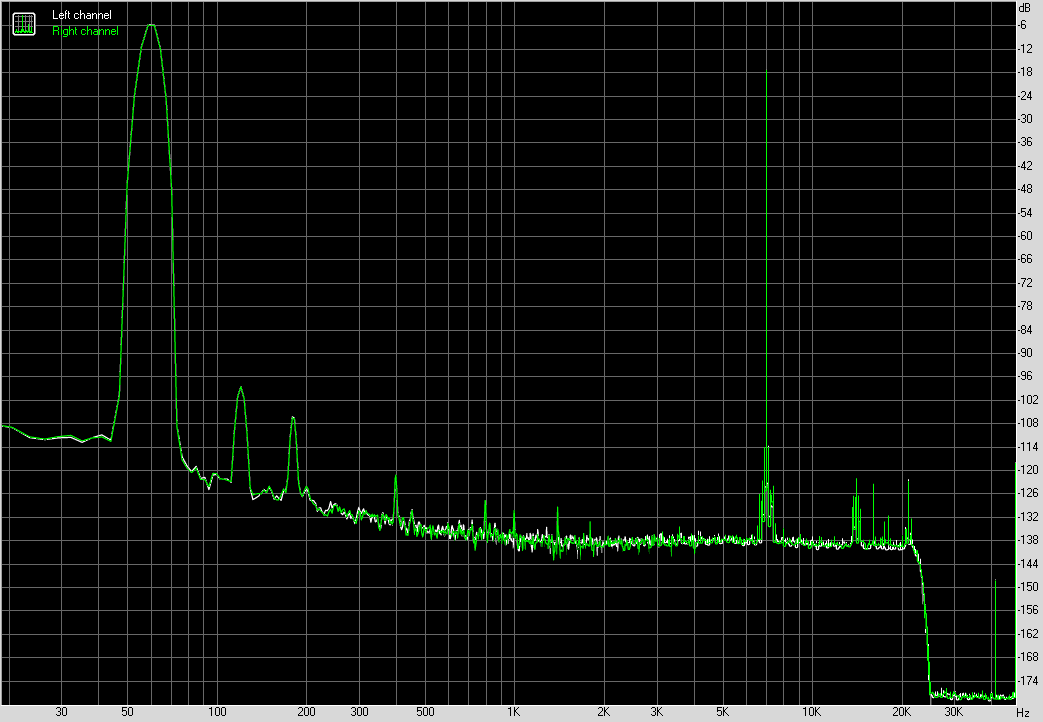The width and height of the screenshot is (1043, 722).
Task: Click the dB unit label
Action: tap(1024, 8)
